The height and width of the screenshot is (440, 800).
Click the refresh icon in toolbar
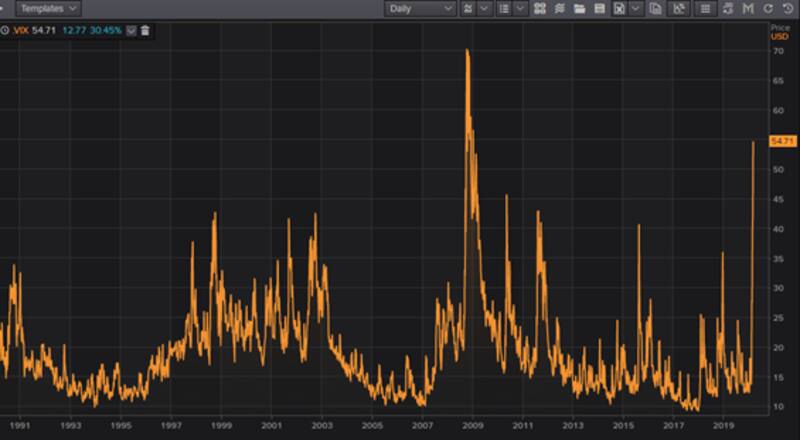pos(768,8)
